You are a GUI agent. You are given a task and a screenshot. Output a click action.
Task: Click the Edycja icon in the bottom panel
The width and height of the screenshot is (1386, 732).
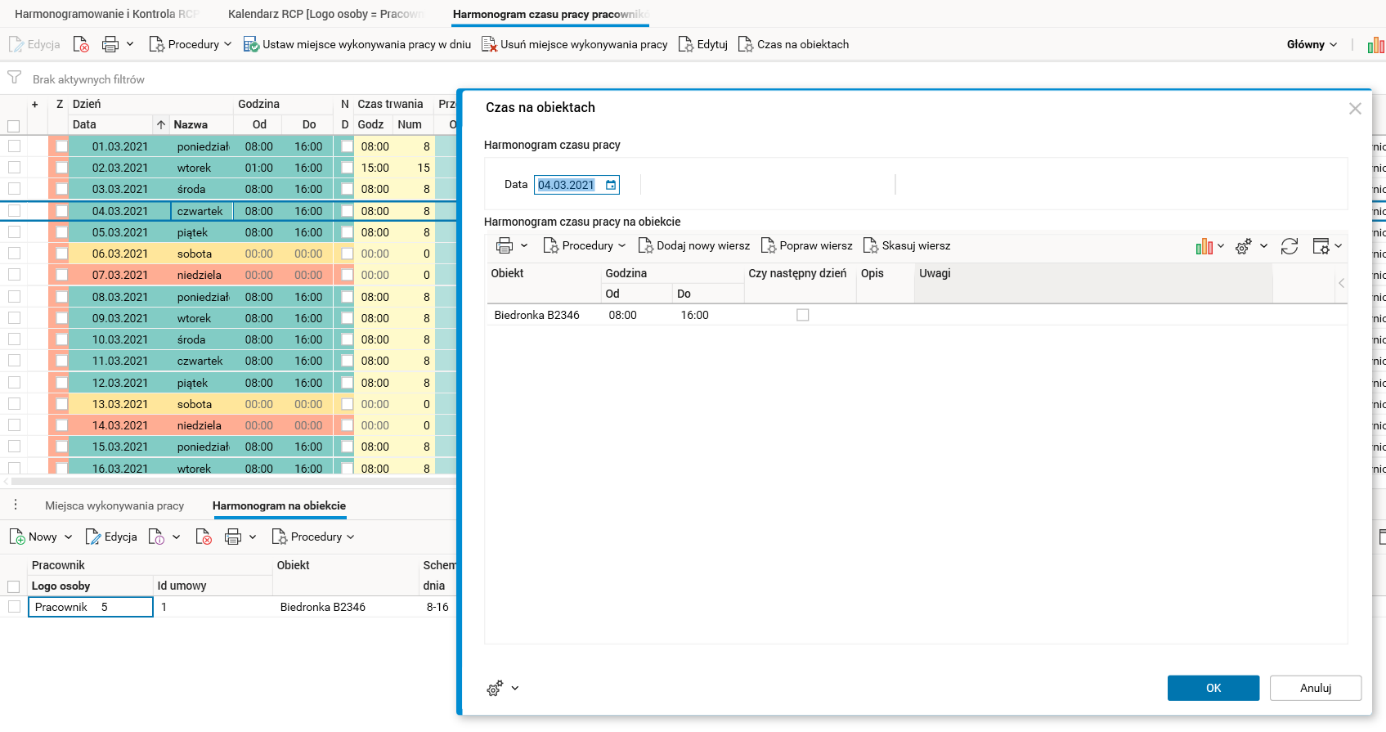click(93, 537)
